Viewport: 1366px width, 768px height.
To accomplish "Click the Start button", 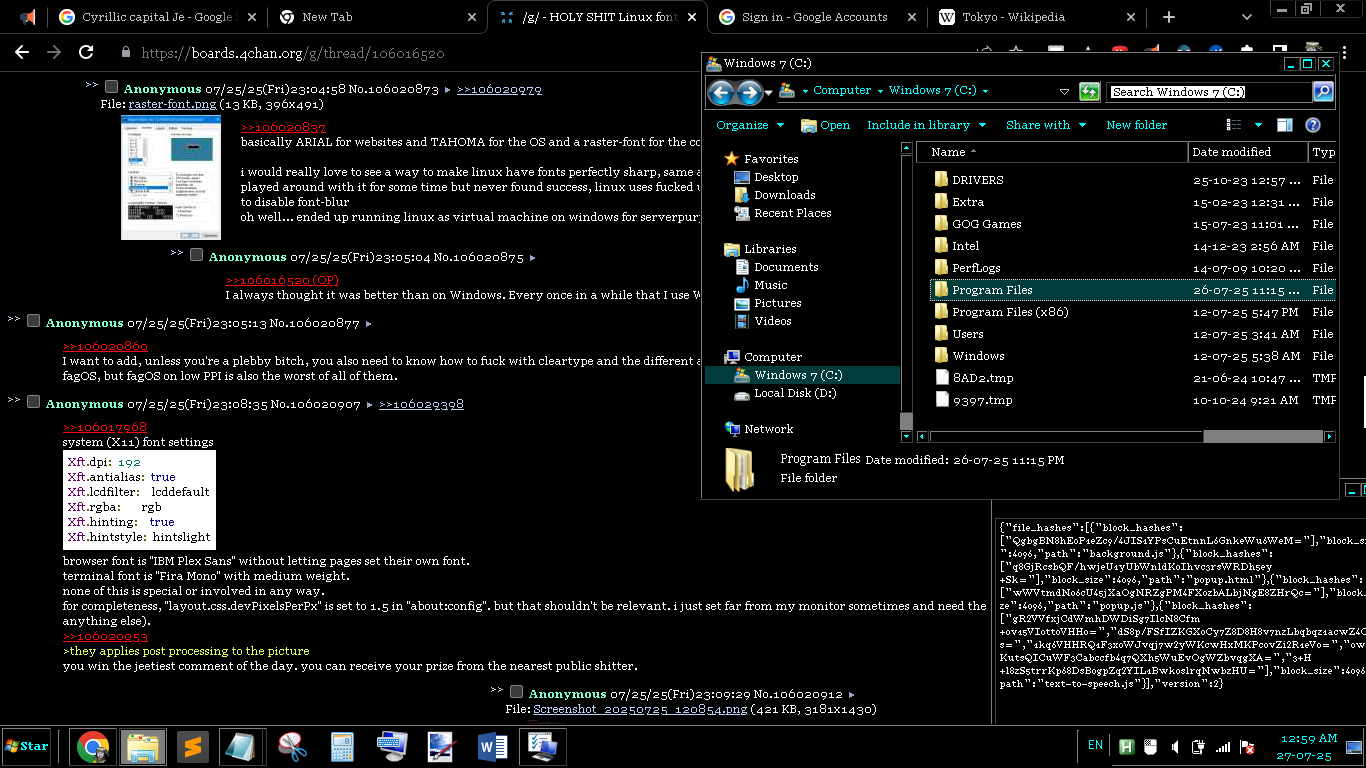I will pos(27,746).
